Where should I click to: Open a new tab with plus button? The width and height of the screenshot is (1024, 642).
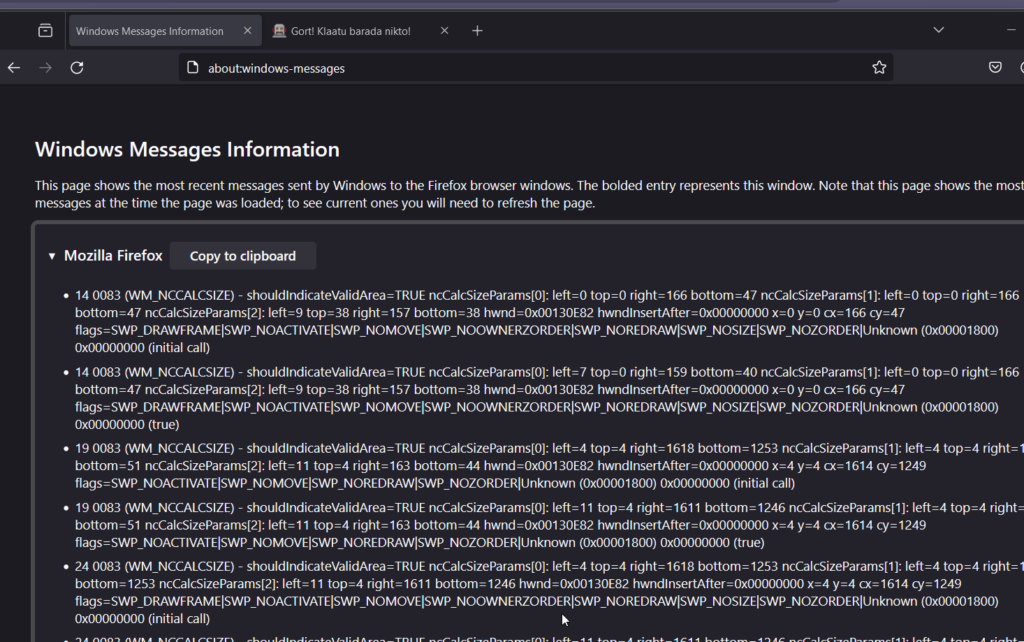point(477,31)
